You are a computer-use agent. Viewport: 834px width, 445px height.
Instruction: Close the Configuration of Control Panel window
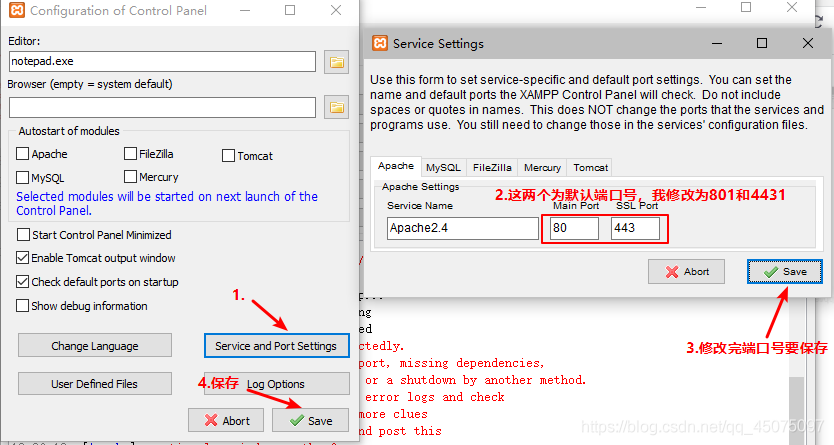[336, 10]
